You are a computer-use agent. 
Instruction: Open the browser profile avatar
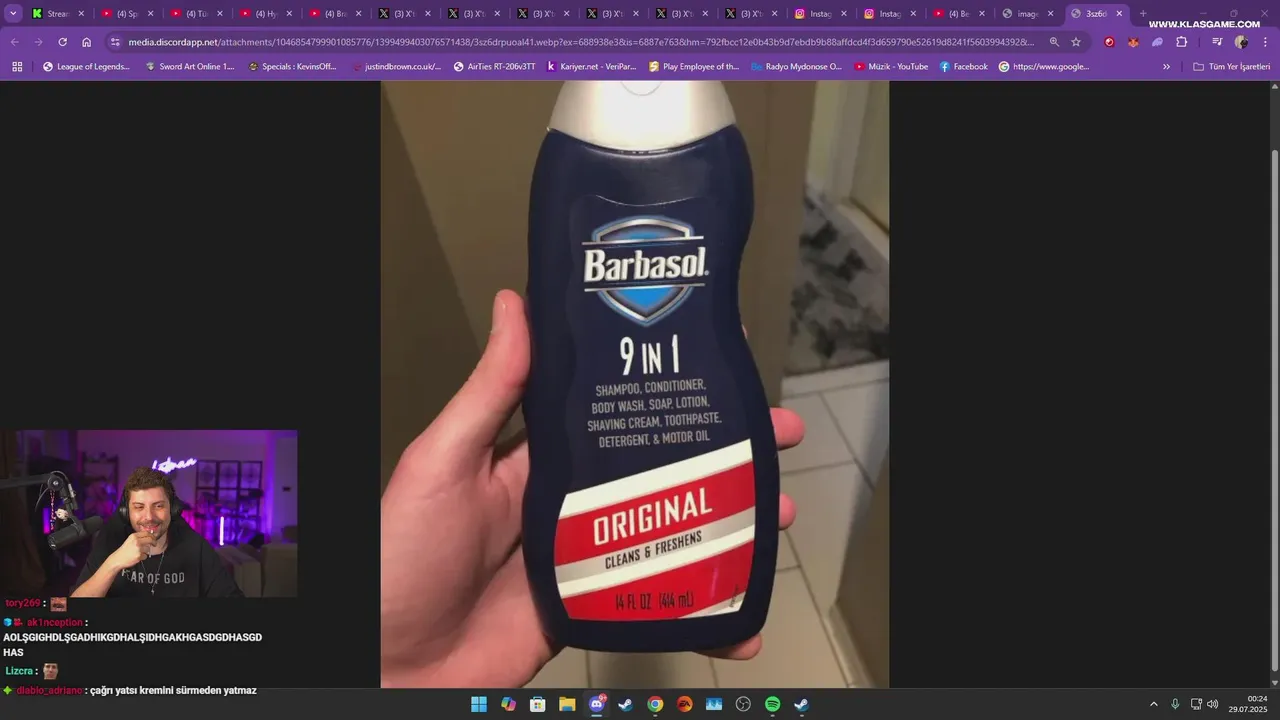pyautogui.click(x=1241, y=42)
